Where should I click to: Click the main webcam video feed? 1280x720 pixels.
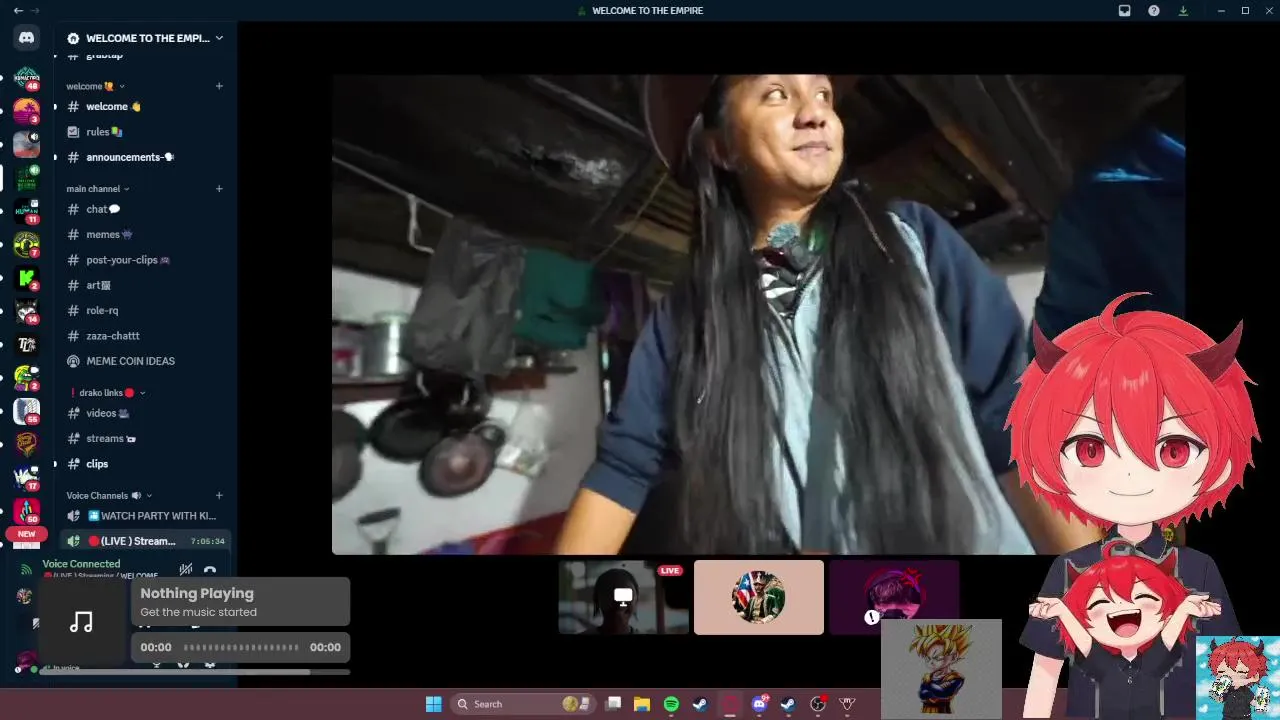pyautogui.click(x=758, y=314)
